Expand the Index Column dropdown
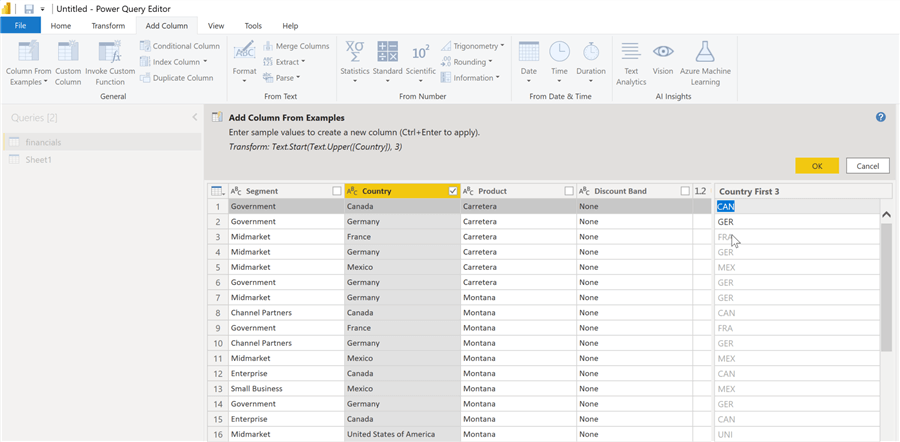The image size is (900, 442). click(x=176, y=62)
